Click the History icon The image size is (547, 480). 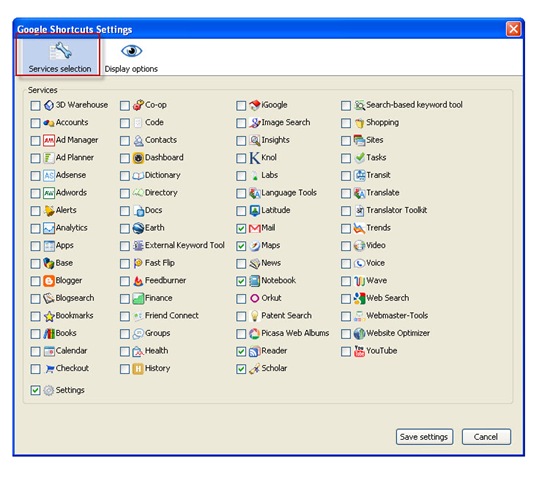(138, 369)
